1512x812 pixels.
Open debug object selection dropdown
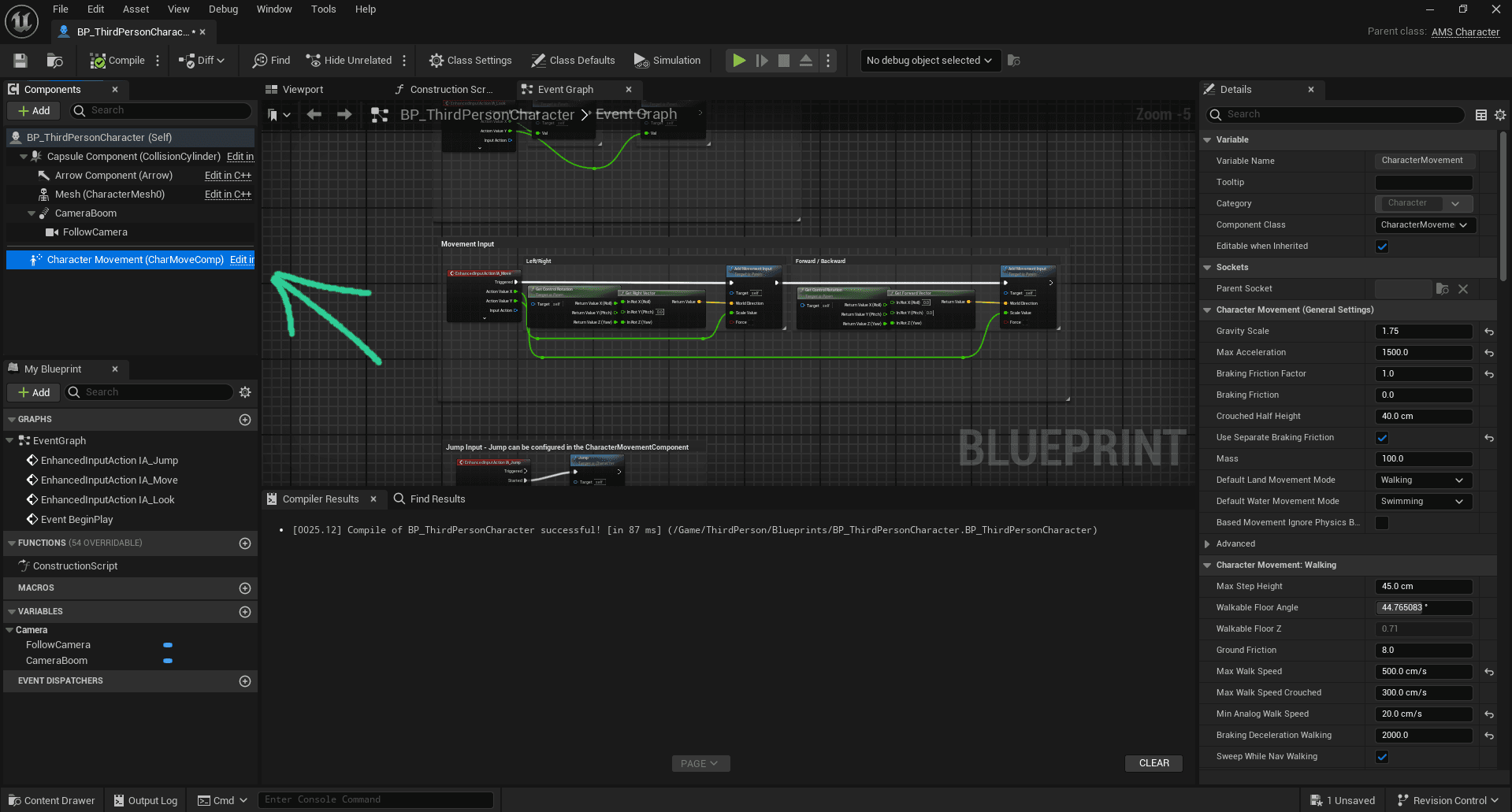click(x=930, y=61)
